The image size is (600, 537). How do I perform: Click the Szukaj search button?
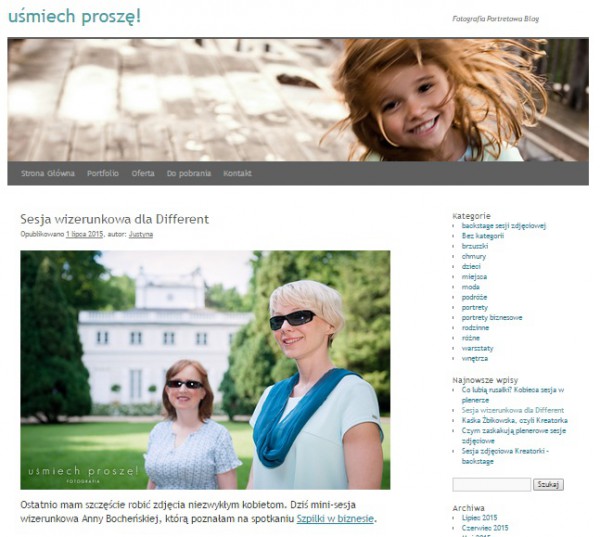[548, 485]
